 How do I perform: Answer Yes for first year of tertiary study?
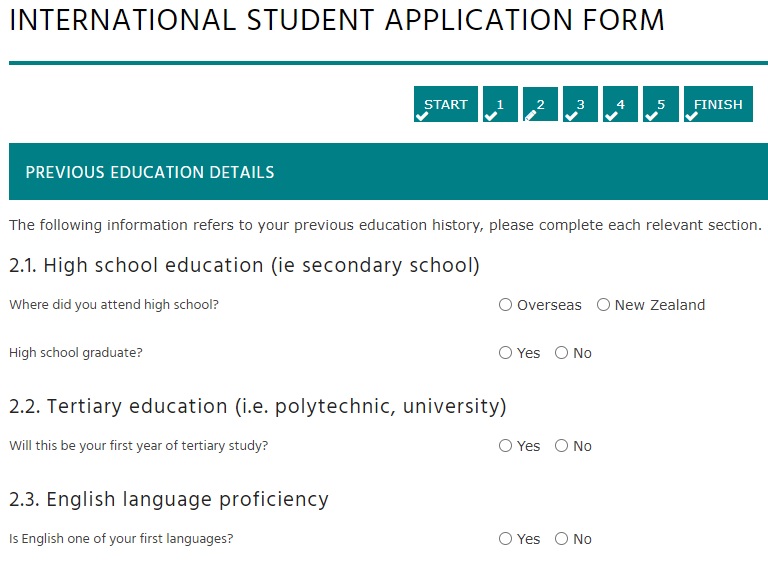pyautogui.click(x=506, y=446)
